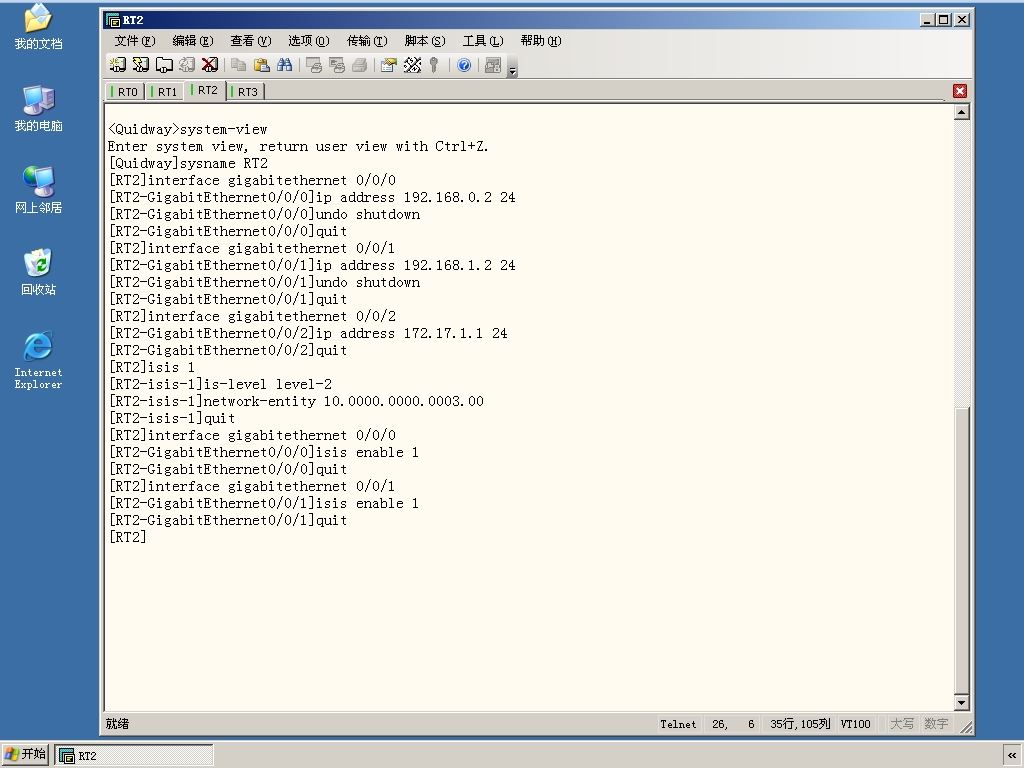Click 就绪 status bar text
Image resolution: width=1024 pixels, height=768 pixels.
[x=118, y=724]
